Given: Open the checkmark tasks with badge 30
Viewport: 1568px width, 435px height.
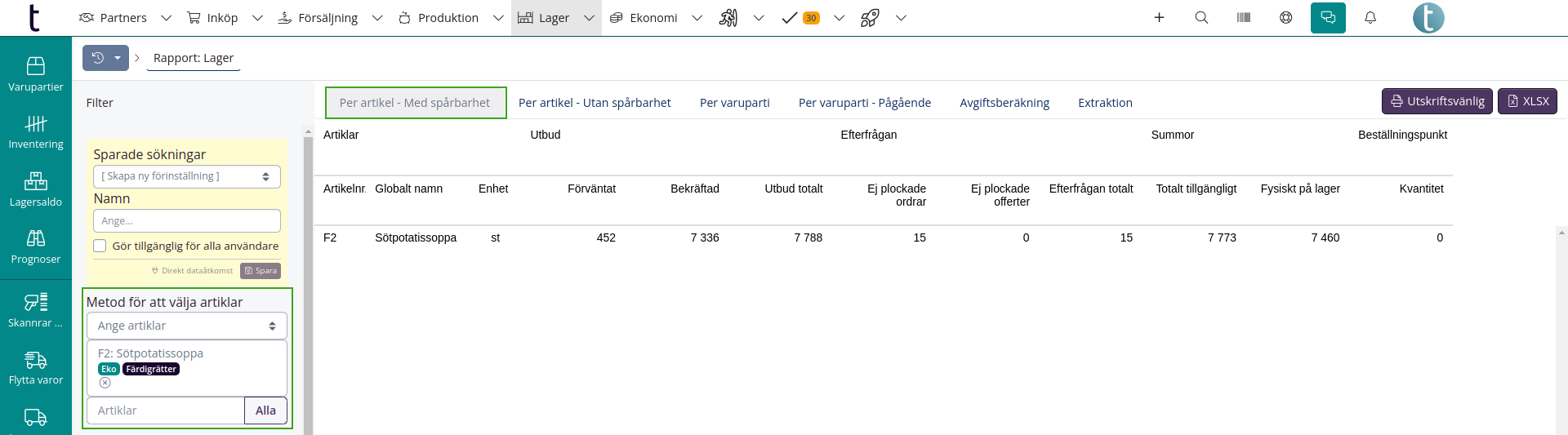Looking at the screenshot, I should pos(800,18).
